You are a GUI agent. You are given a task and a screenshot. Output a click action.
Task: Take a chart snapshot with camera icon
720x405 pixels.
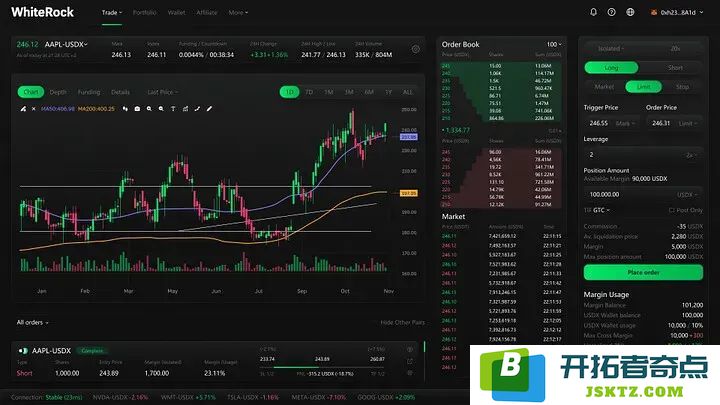tap(137, 109)
